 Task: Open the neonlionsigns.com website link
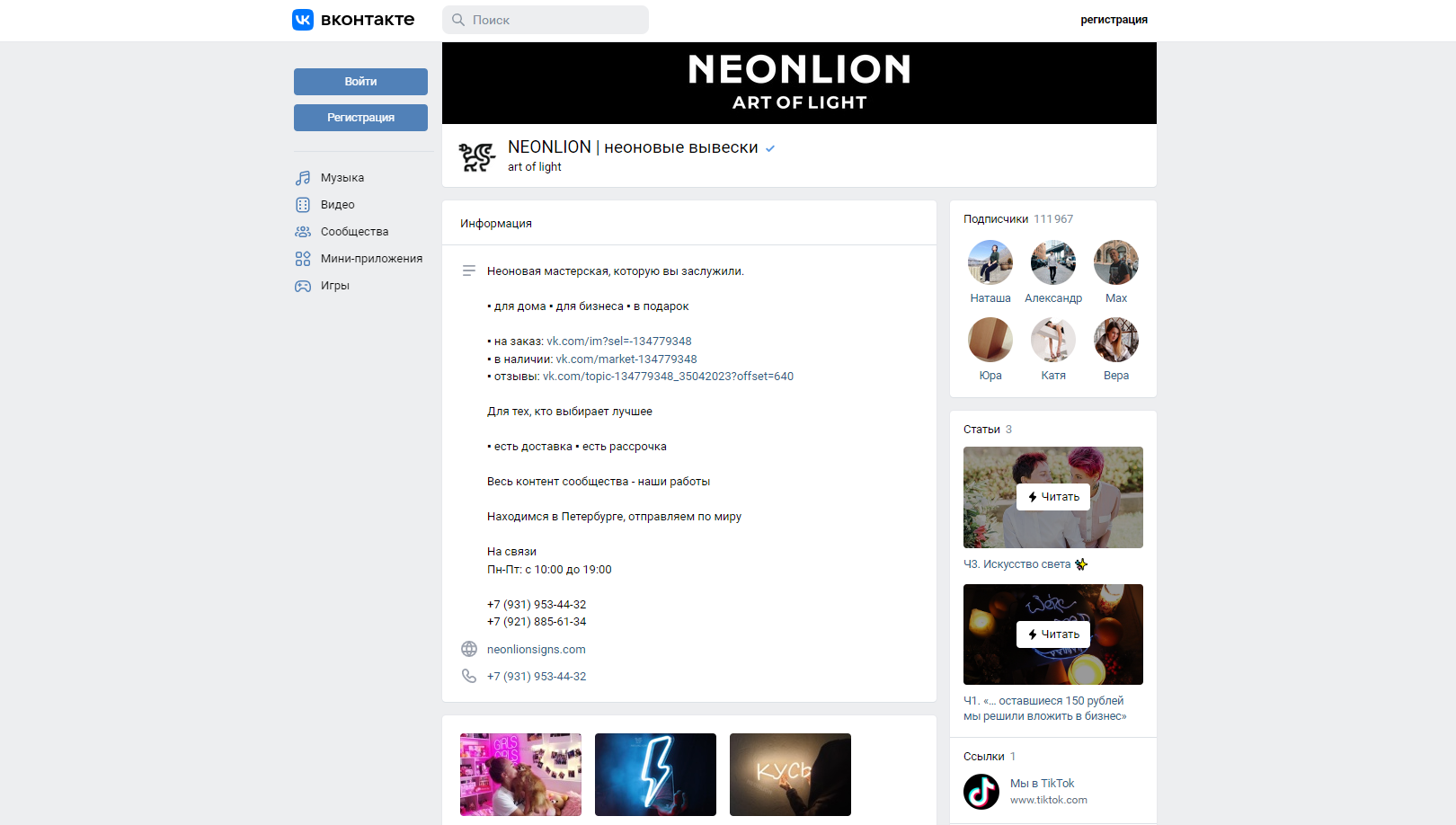537,650
